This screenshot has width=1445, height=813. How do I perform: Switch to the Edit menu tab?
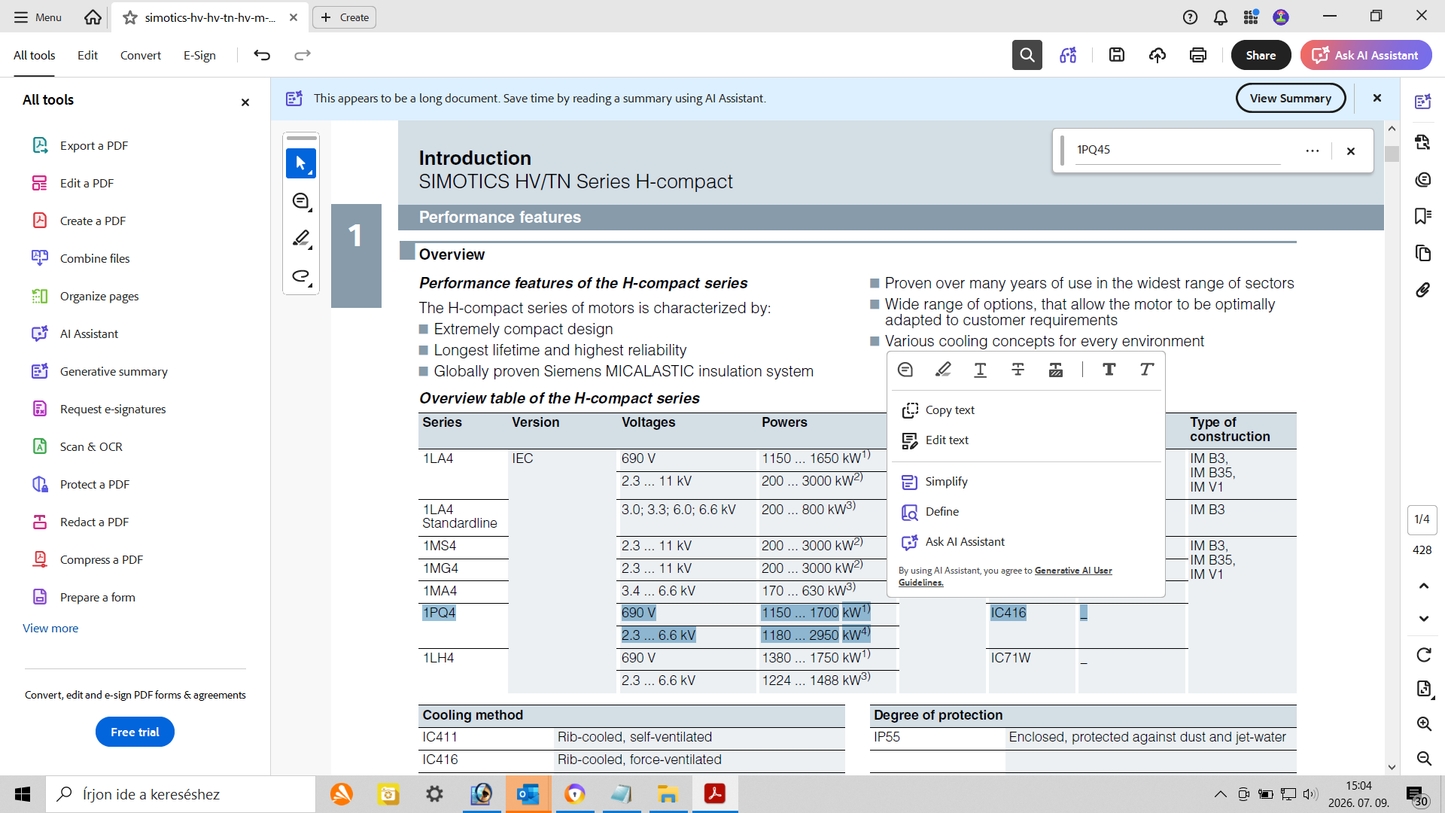click(87, 55)
